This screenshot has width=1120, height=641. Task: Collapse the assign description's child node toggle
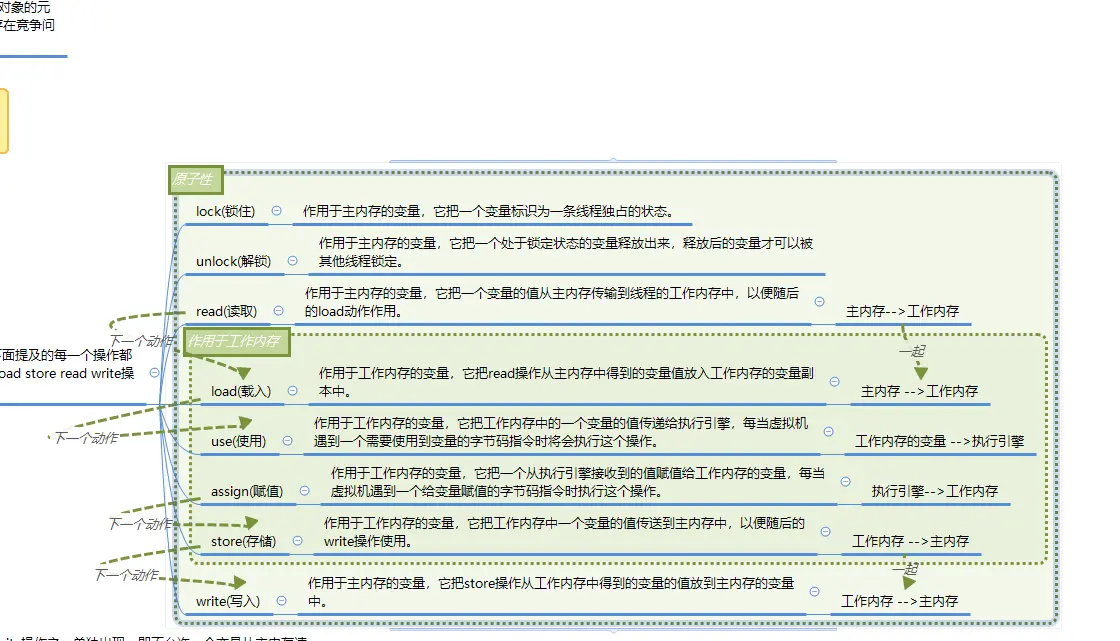coord(845,482)
